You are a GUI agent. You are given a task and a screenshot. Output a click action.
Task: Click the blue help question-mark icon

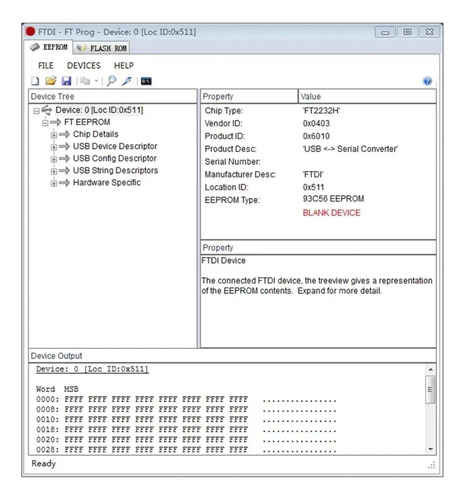427,81
